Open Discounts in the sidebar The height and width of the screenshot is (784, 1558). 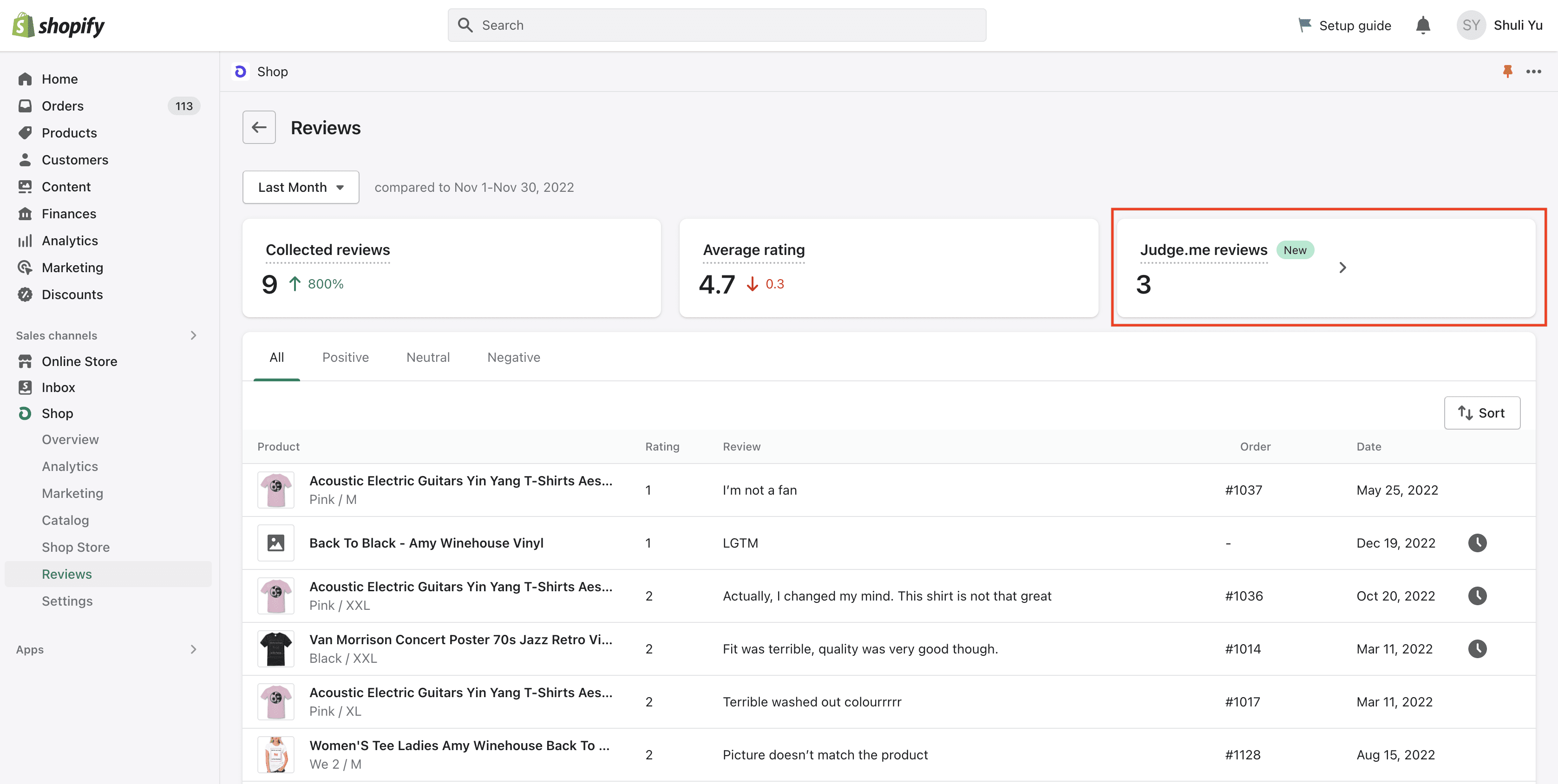click(x=72, y=294)
